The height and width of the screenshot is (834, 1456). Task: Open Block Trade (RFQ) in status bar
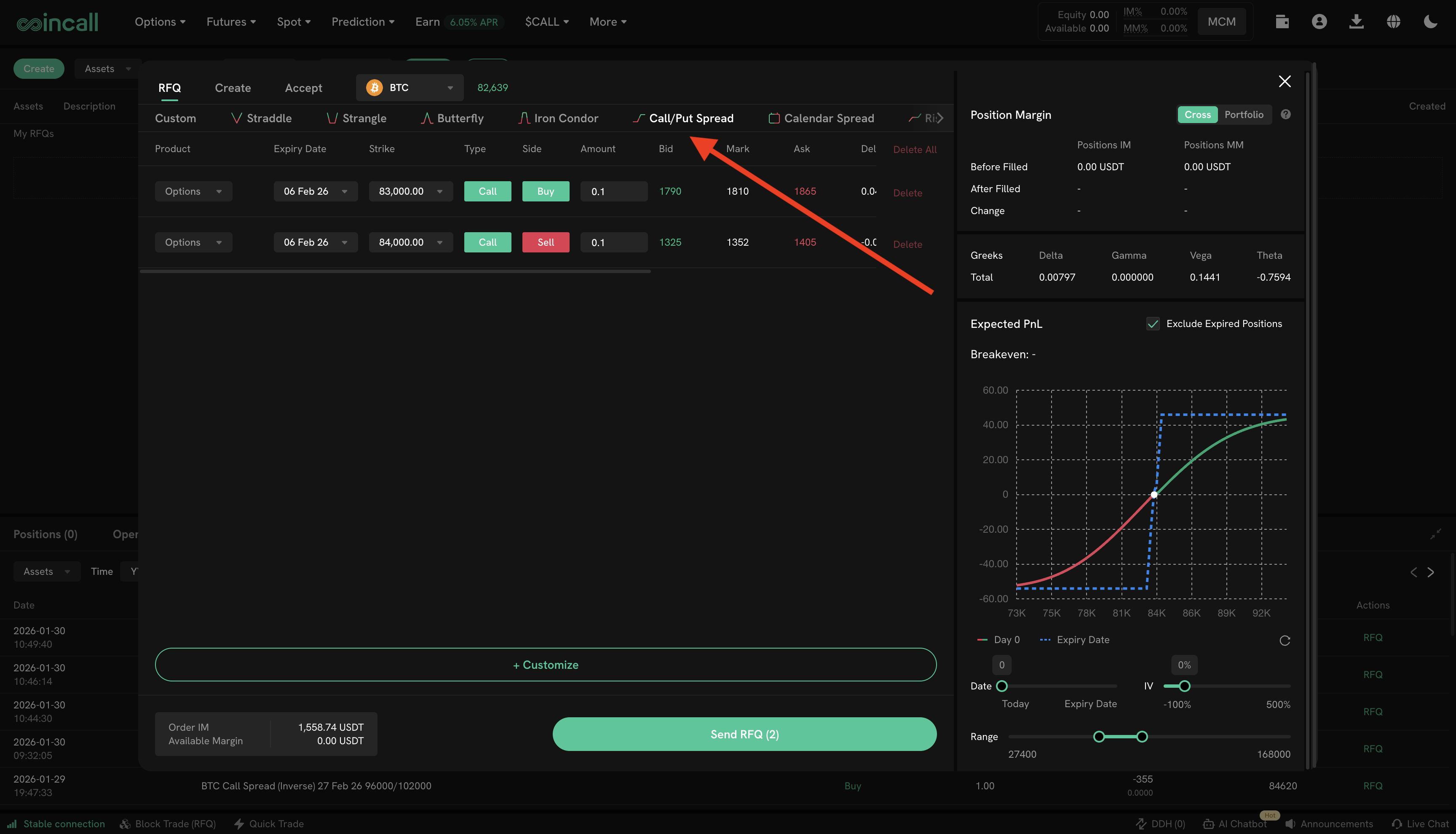(168, 824)
